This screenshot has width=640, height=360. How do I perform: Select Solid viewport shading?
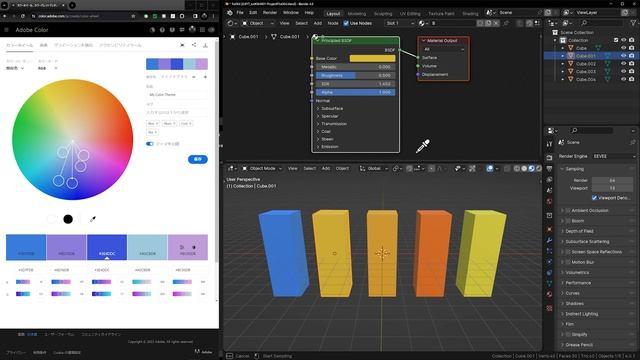tap(524, 169)
